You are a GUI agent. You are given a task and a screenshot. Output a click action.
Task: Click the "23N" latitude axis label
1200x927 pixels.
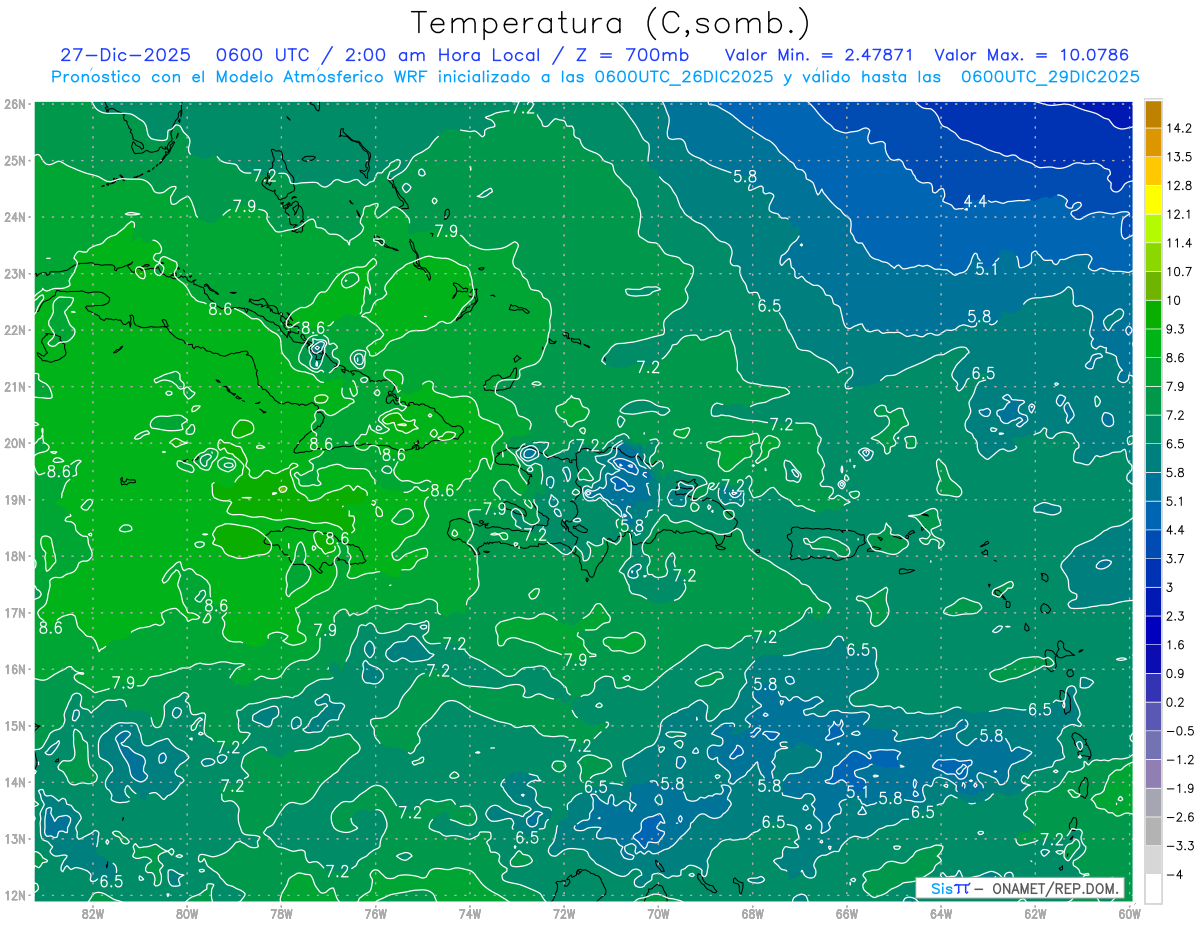15,274
